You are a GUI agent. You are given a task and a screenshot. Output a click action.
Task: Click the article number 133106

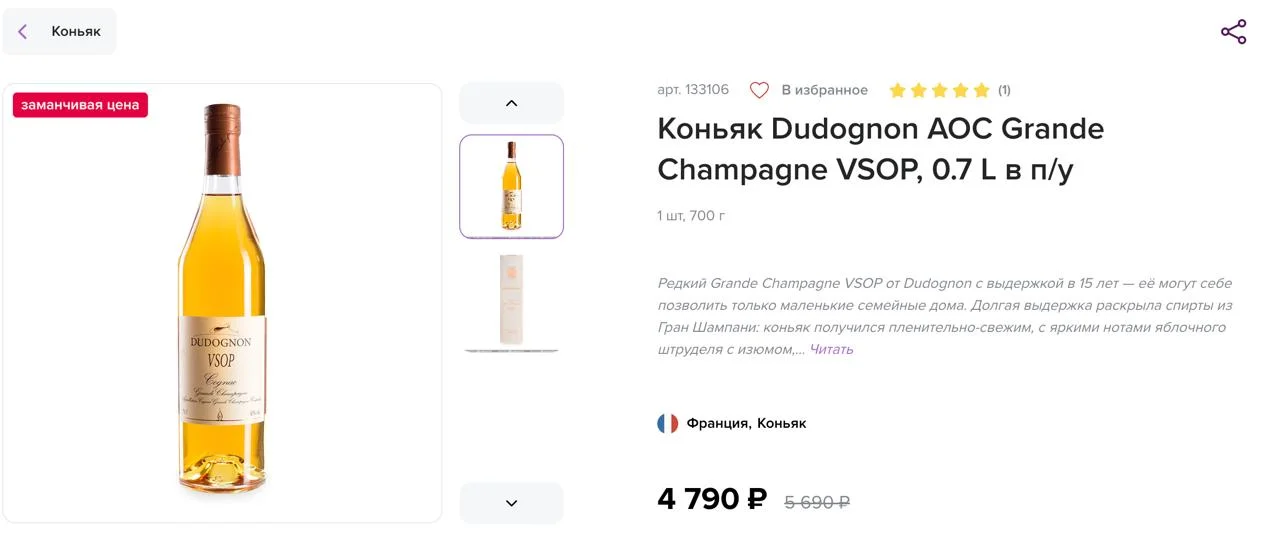(x=693, y=90)
